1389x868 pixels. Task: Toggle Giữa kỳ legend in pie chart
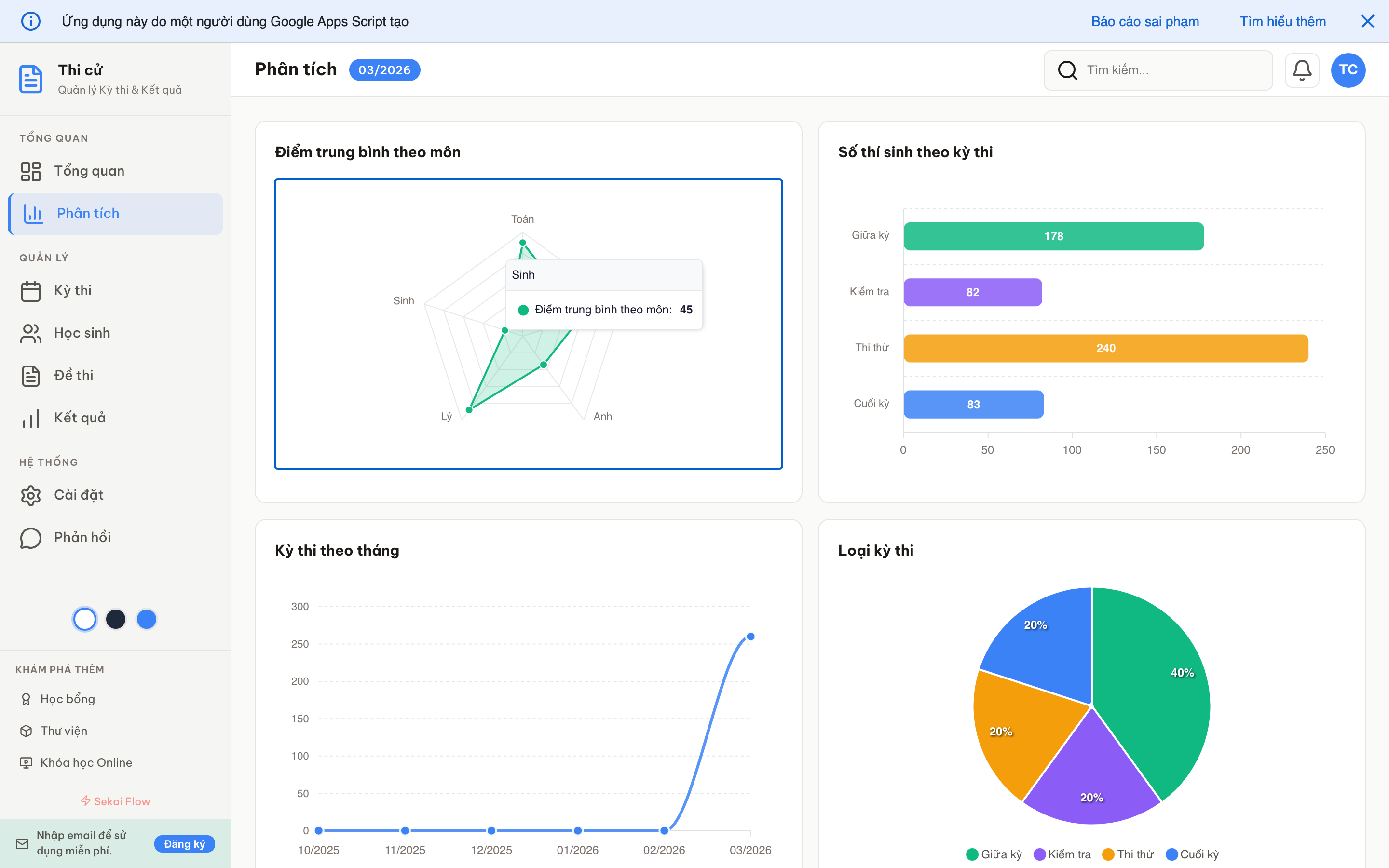[994, 854]
